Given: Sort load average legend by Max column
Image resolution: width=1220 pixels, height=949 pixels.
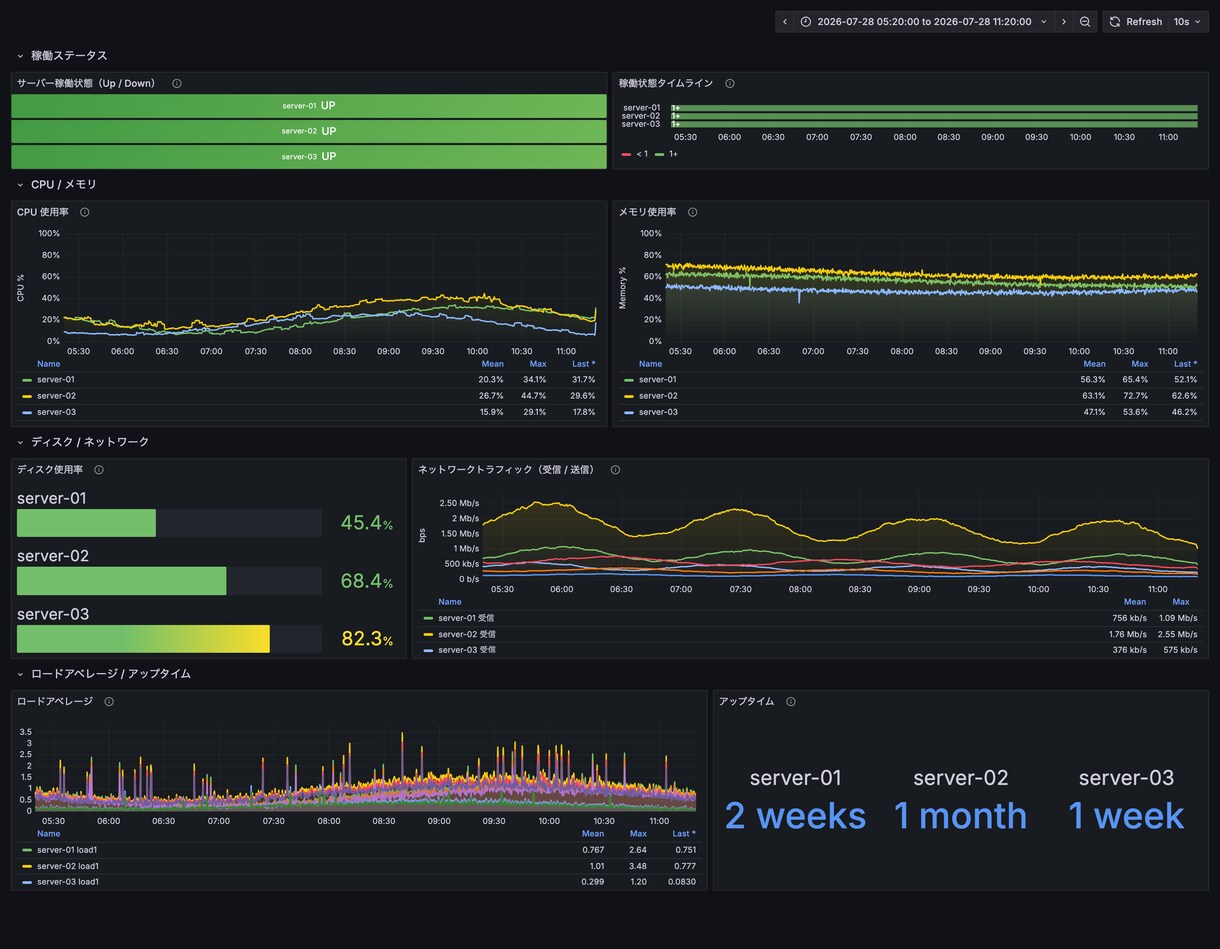Looking at the screenshot, I should pos(638,834).
